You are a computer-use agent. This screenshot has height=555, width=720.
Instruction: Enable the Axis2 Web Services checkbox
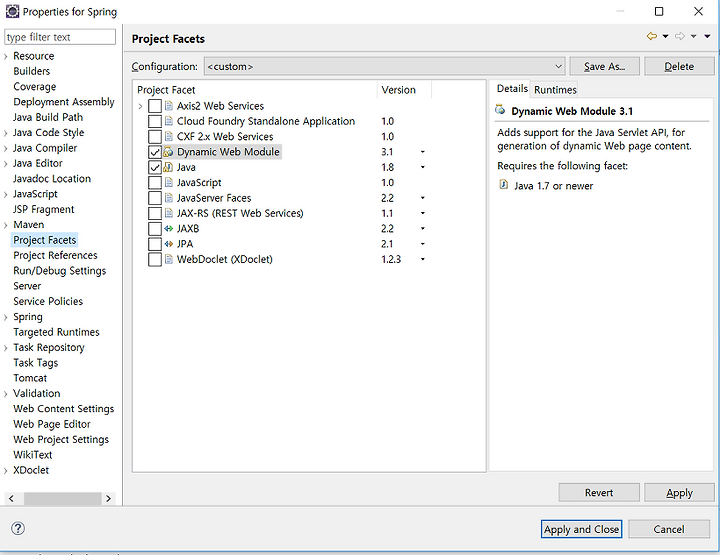click(155, 106)
